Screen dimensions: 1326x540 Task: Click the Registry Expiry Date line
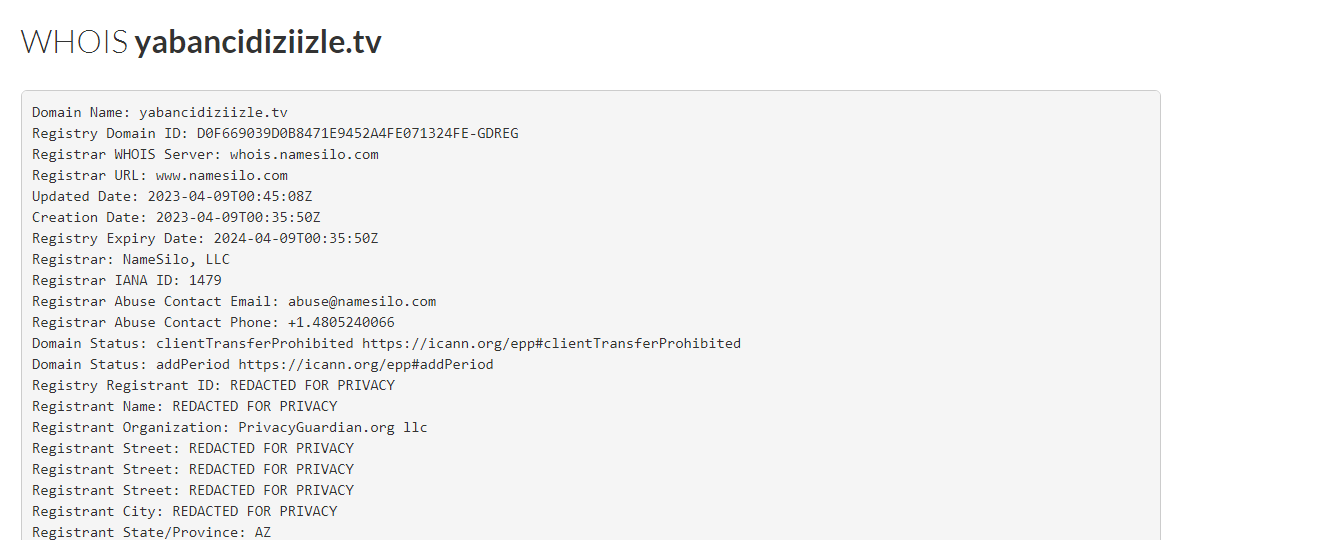(x=205, y=238)
